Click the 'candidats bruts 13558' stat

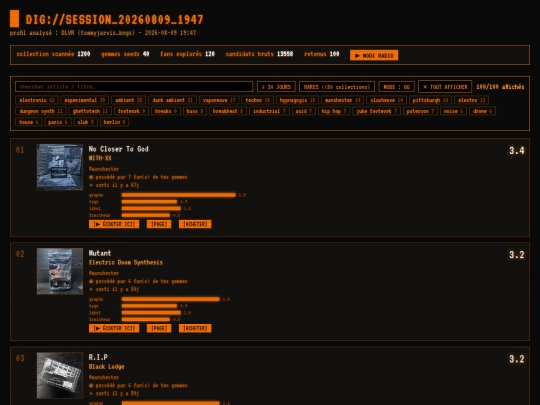[x=259, y=54]
